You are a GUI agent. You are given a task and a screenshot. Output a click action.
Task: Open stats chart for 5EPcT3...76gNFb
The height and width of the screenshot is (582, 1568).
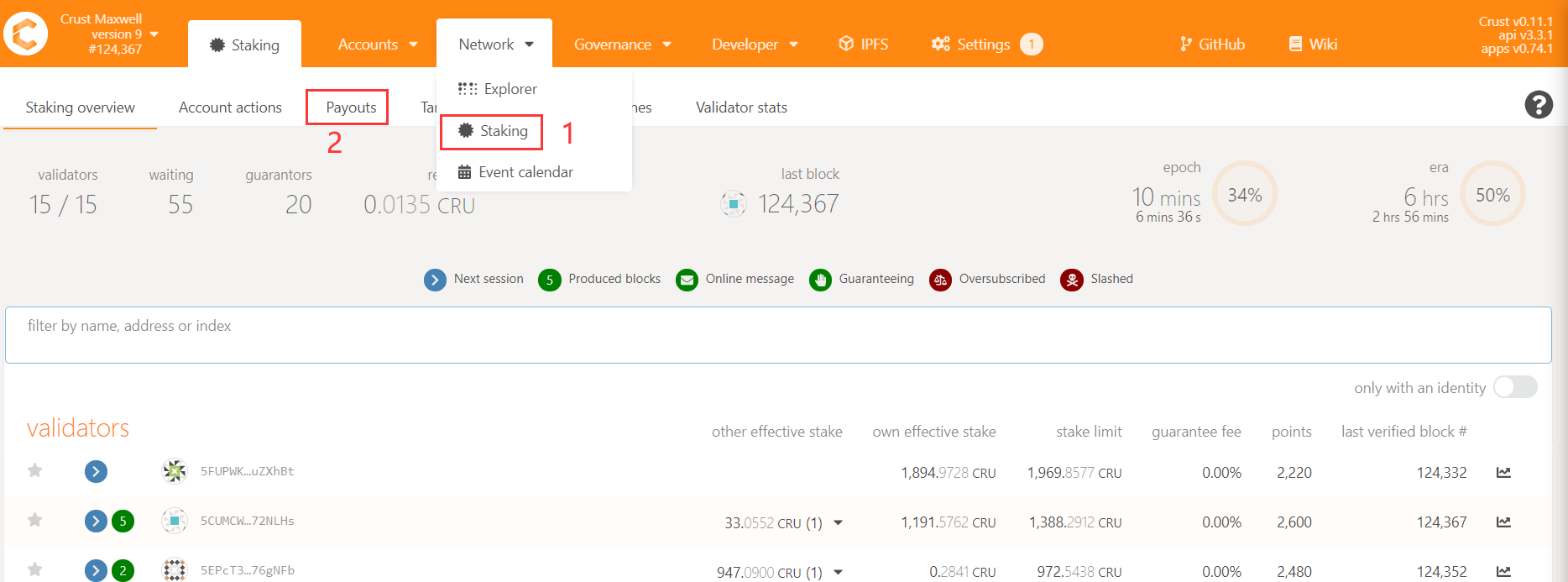coord(1503,571)
